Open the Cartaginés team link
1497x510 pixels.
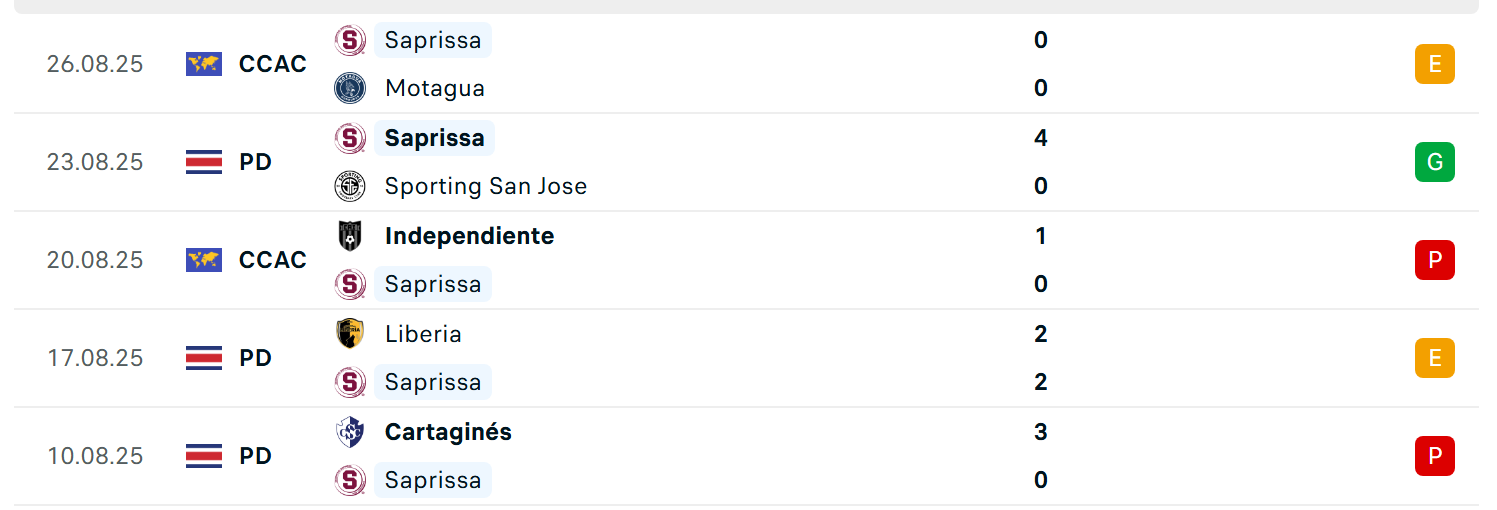click(x=448, y=432)
